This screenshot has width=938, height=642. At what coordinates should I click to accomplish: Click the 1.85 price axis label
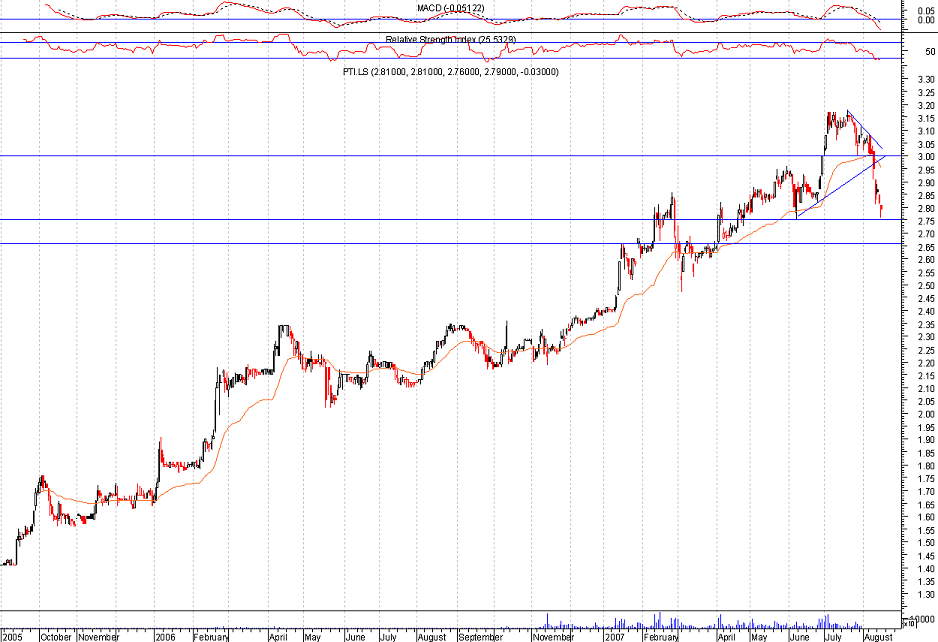pos(925,453)
